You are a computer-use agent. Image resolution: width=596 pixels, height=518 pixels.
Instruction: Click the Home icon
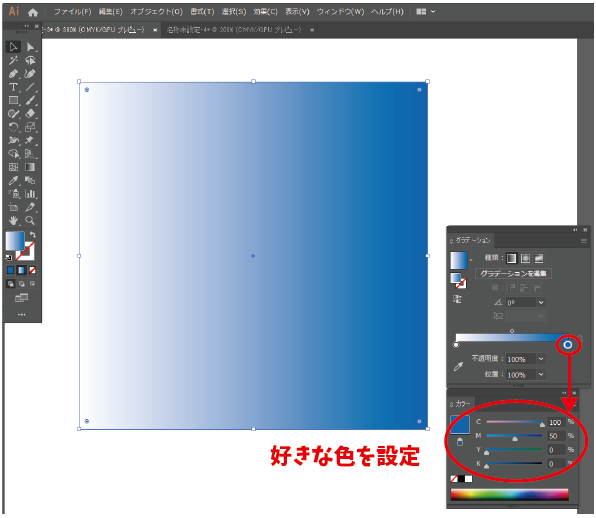pos(33,12)
